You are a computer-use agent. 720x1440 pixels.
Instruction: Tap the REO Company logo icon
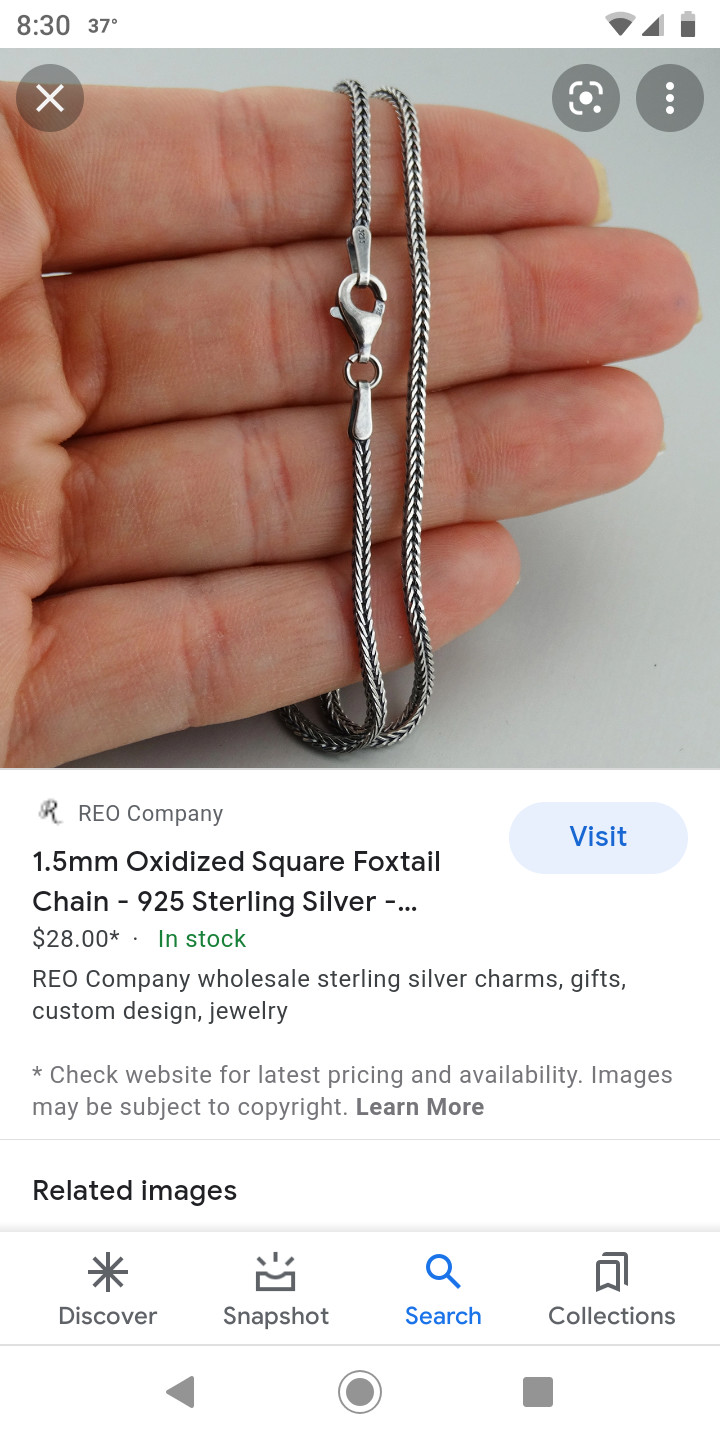click(50, 812)
